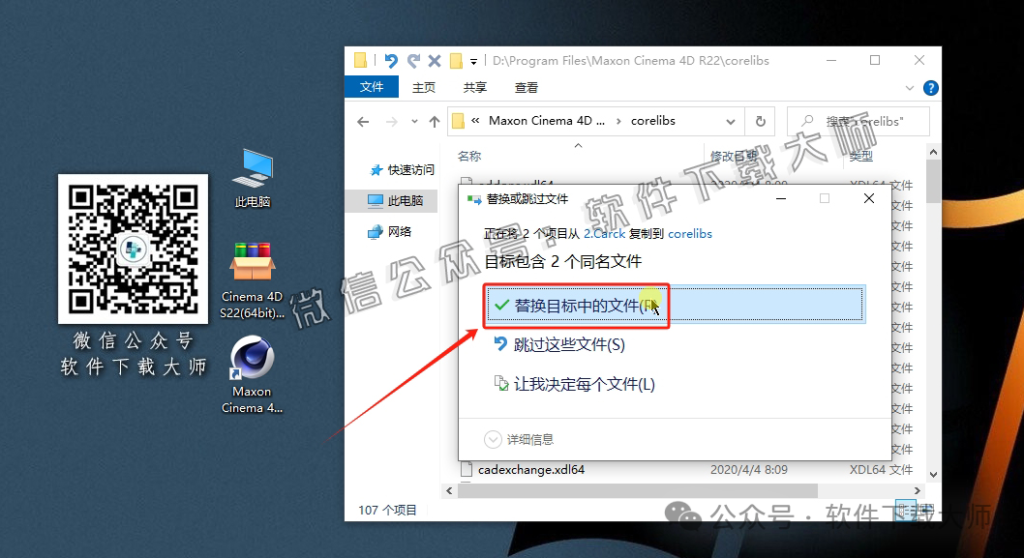
Task: Sort files by the 类型 column header
Action: [x=861, y=156]
